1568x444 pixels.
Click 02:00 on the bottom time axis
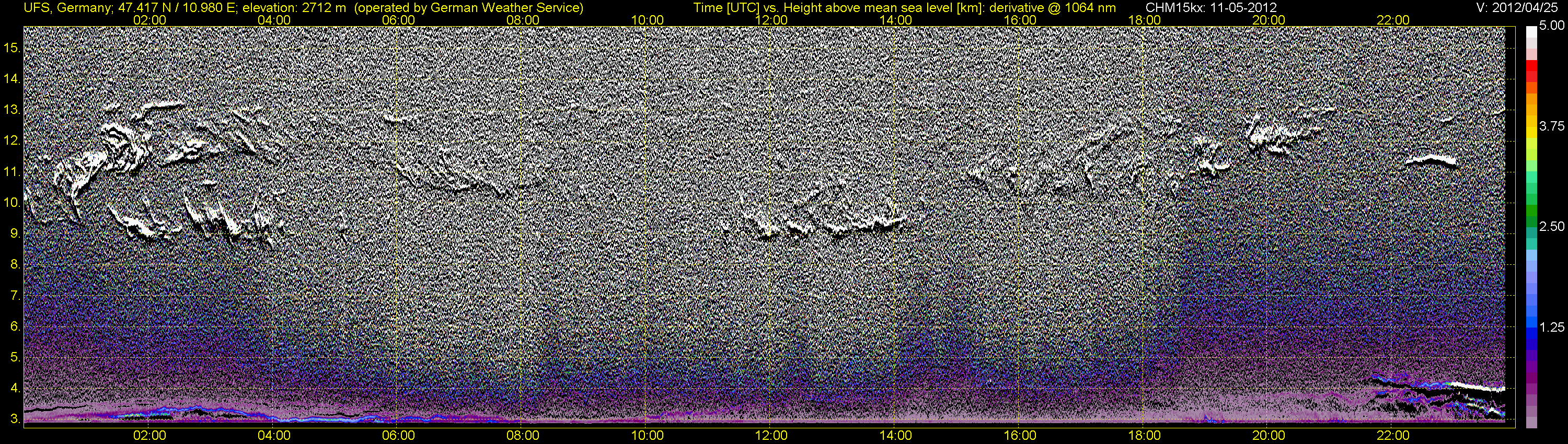pos(149,436)
